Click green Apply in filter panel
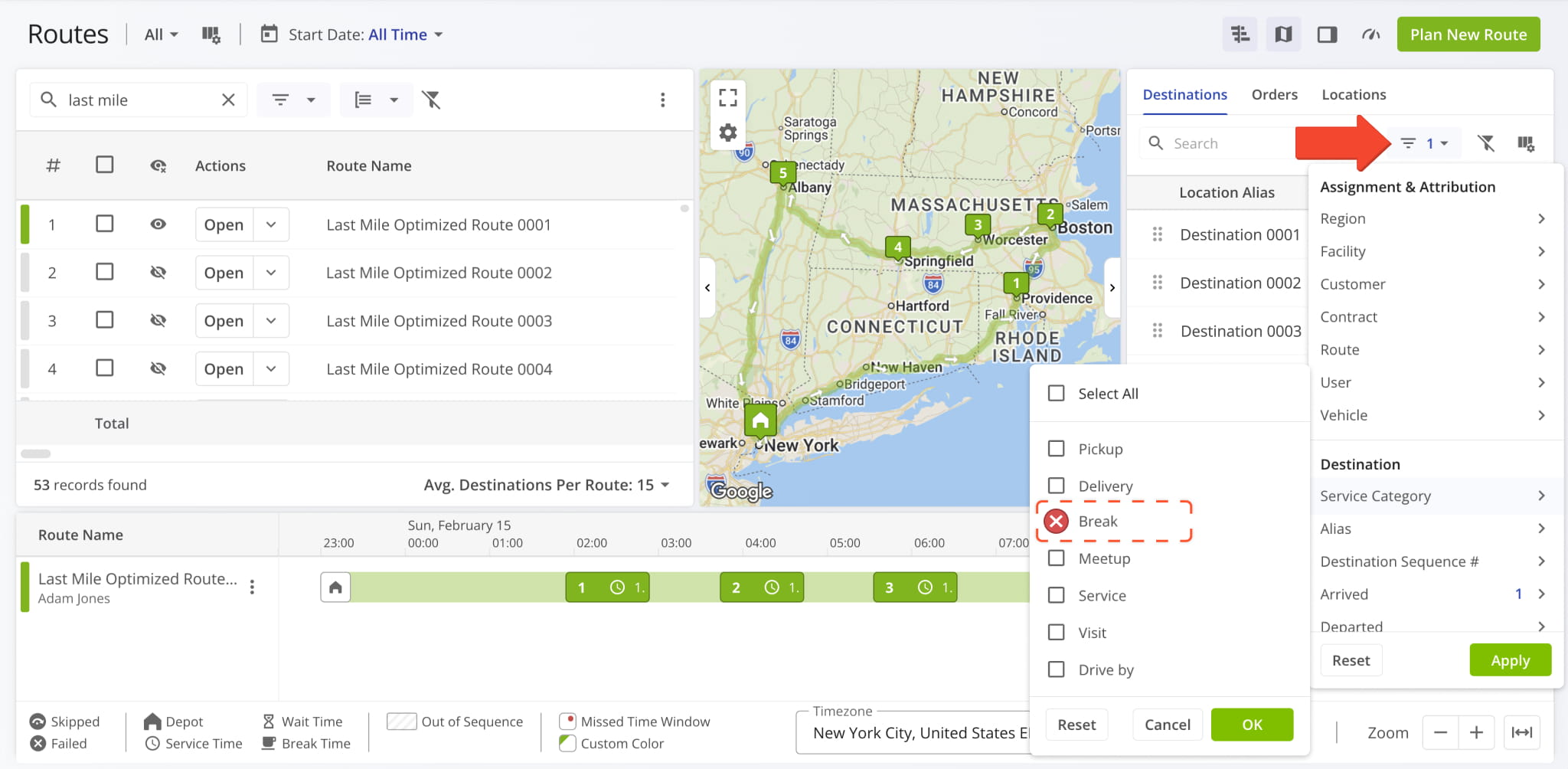This screenshot has width=1568, height=769. [x=1510, y=660]
